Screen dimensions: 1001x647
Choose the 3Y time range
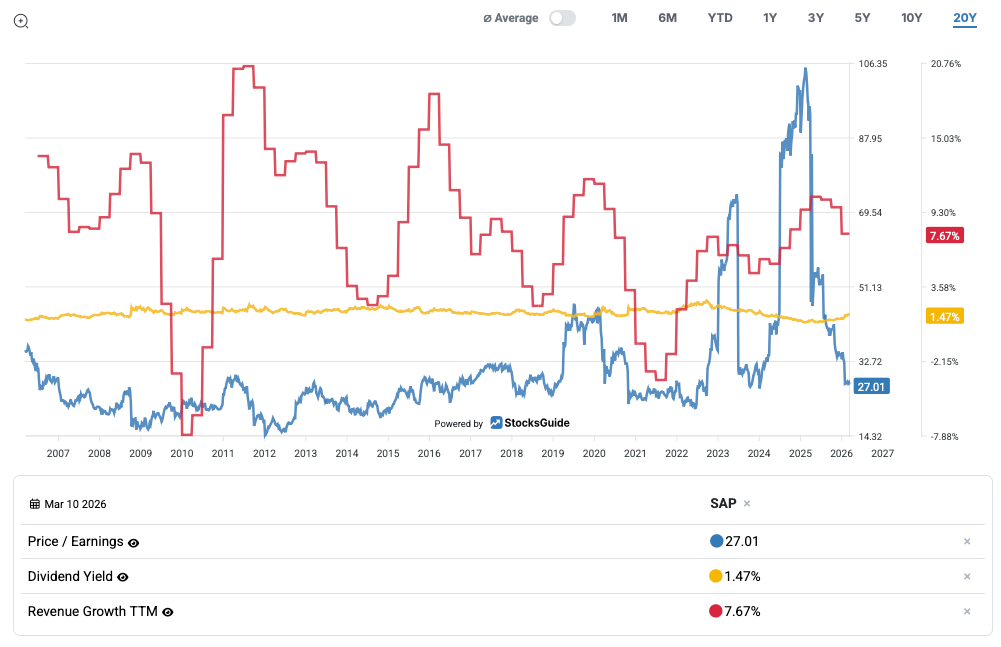816,18
